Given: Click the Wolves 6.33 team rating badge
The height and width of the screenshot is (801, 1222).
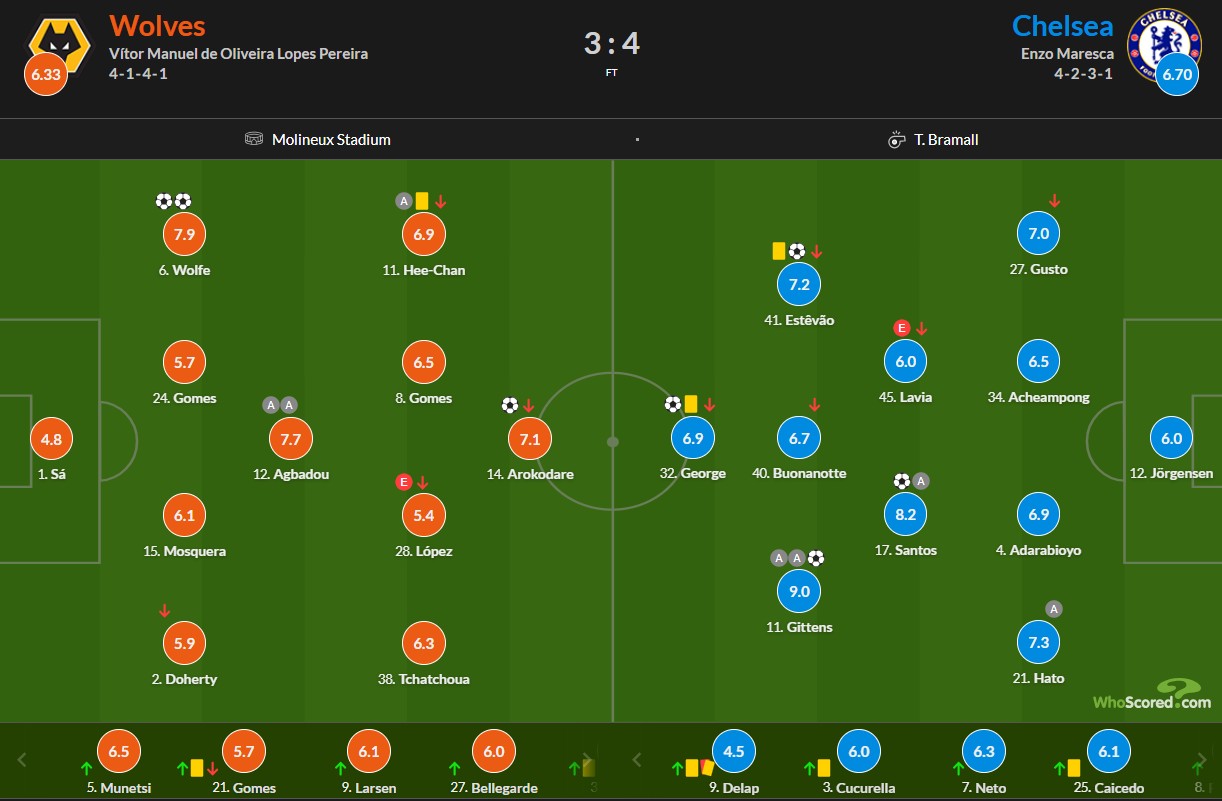Looking at the screenshot, I should click(x=47, y=75).
